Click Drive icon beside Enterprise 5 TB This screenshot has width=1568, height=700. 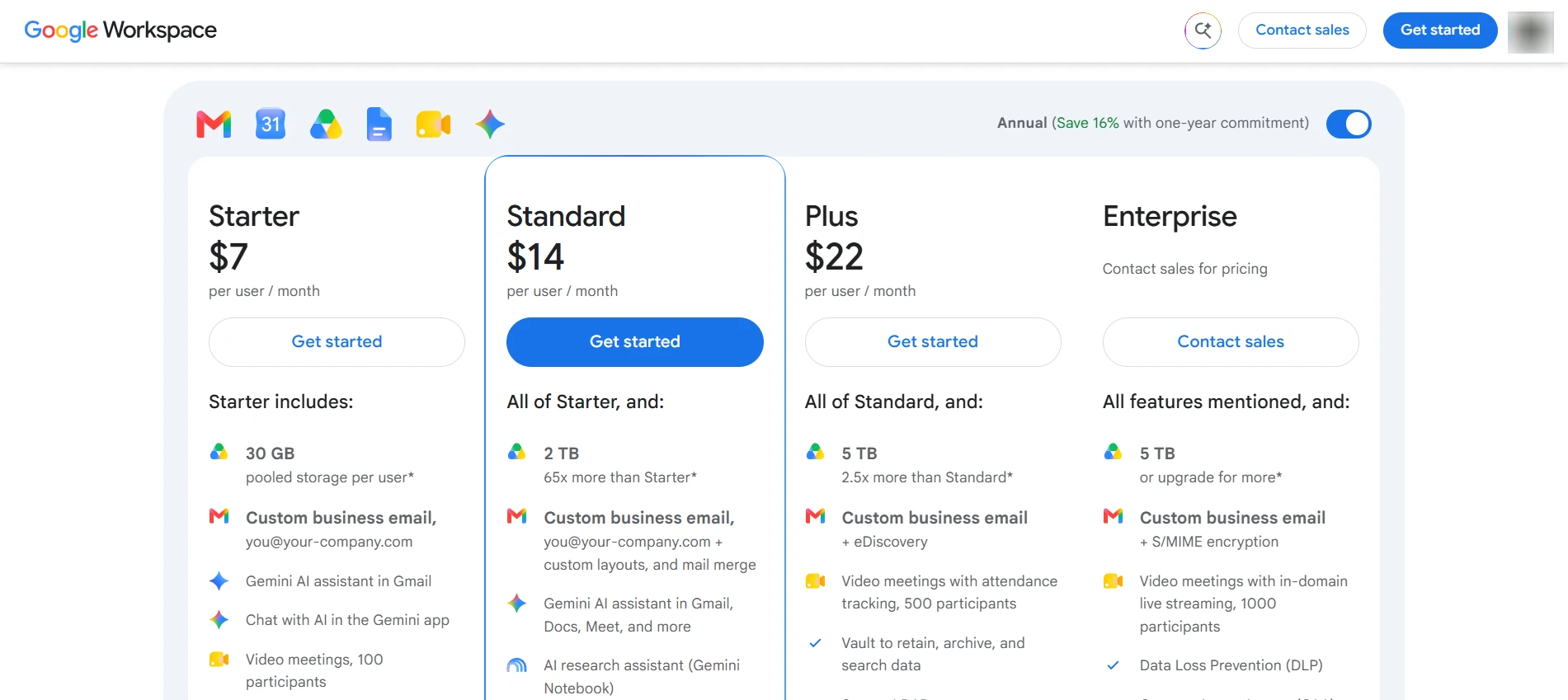[1113, 452]
